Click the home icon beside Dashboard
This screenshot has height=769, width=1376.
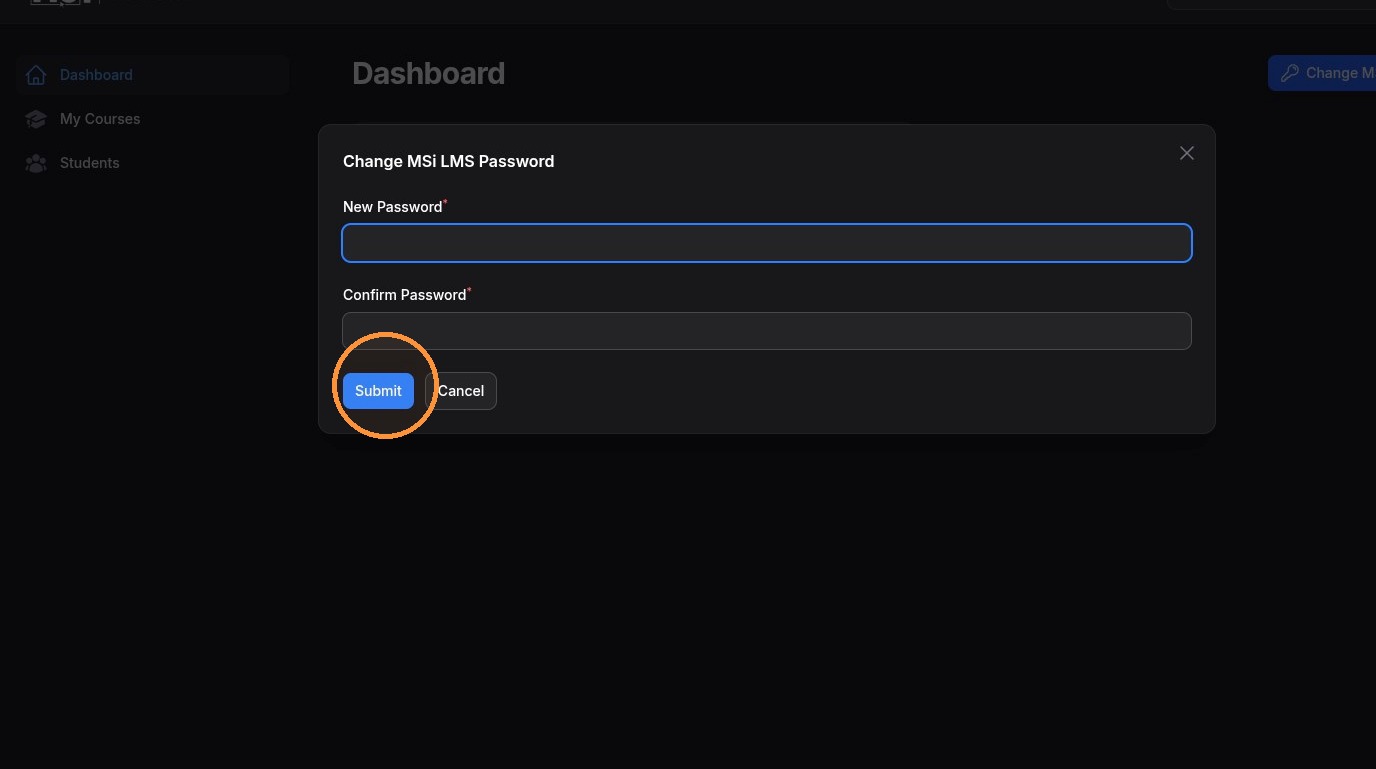click(36, 75)
